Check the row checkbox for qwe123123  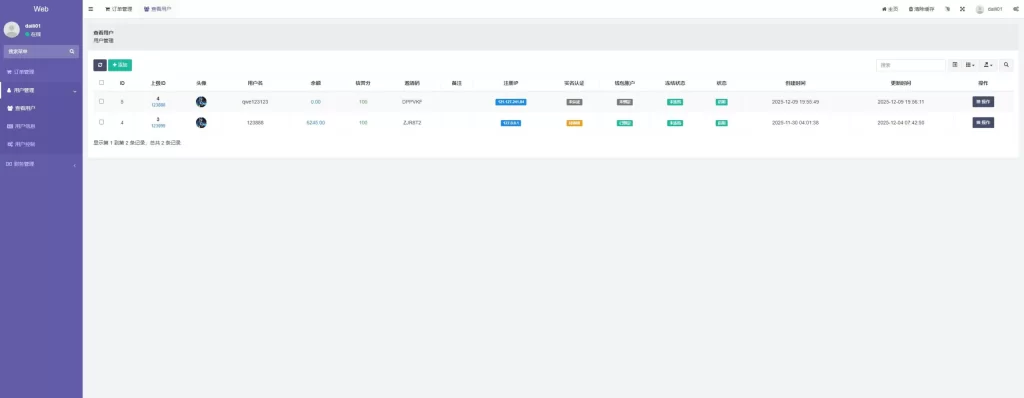(x=101, y=102)
